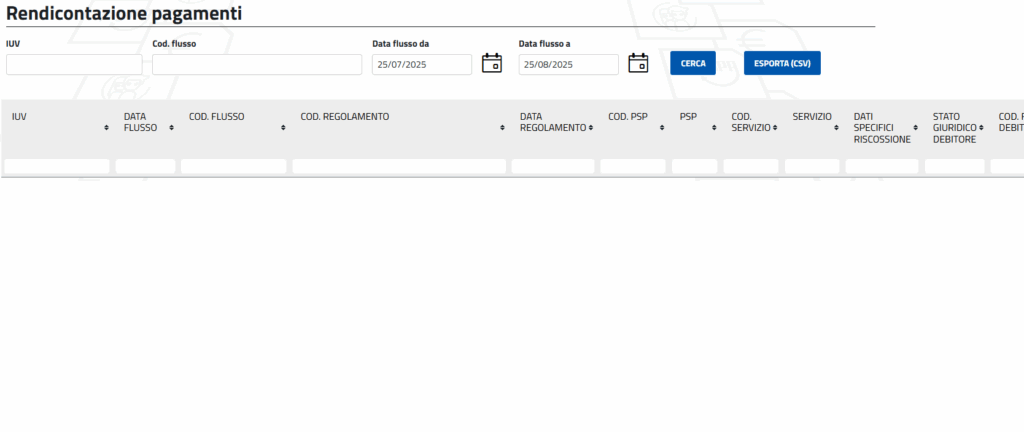Sort by Cod. PSP column arrow
1024x432 pixels.
click(662, 128)
